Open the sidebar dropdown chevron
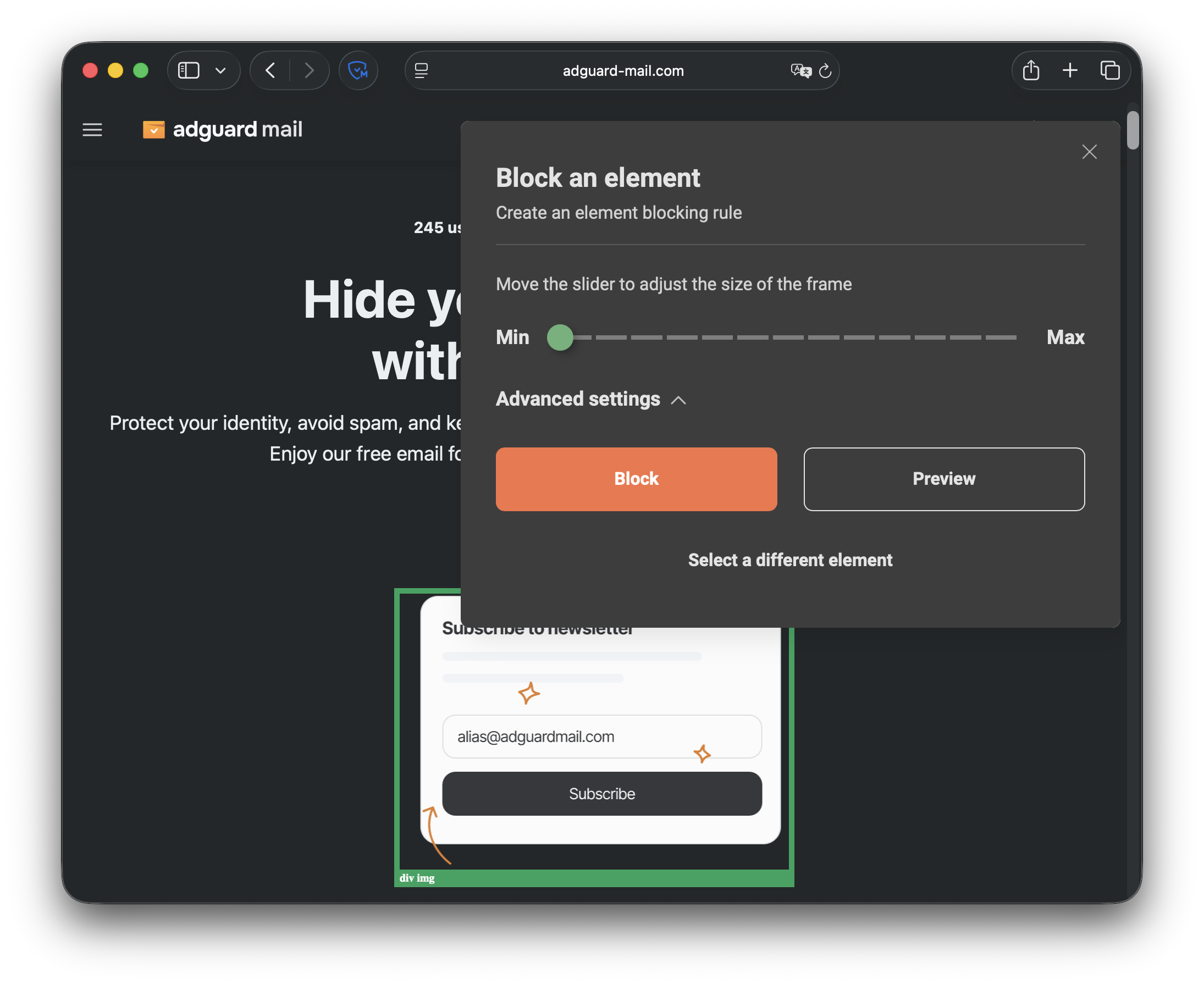The height and width of the screenshot is (985, 1204). (220, 70)
